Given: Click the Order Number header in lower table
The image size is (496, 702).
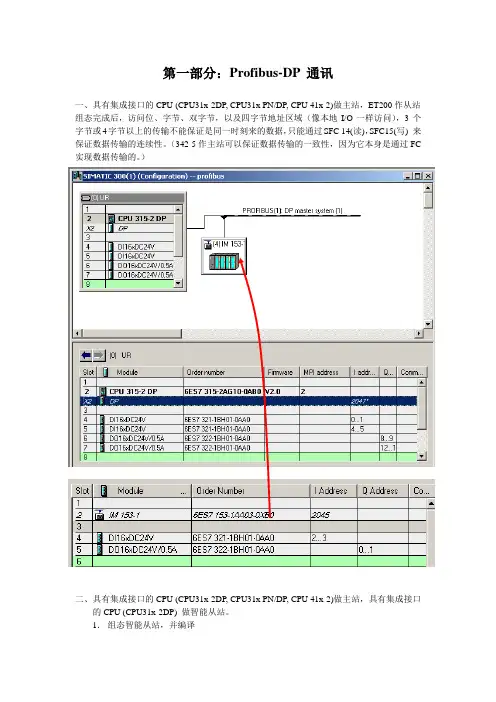Looking at the screenshot, I should pyautogui.click(x=251, y=491).
